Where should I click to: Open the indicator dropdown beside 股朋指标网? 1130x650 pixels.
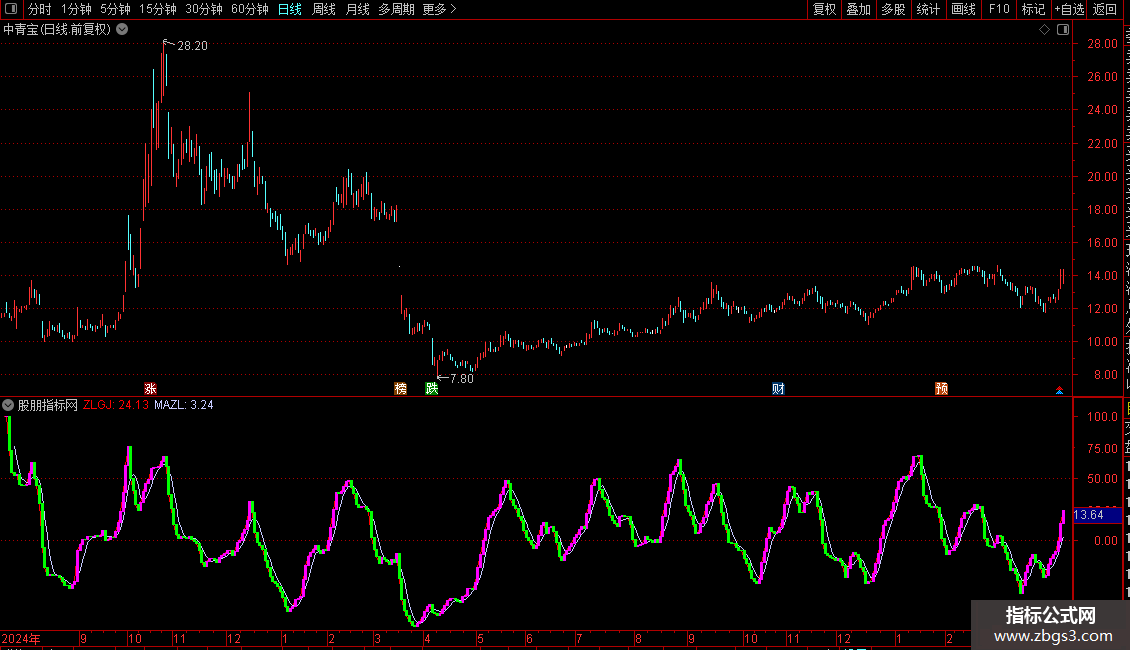[8, 405]
